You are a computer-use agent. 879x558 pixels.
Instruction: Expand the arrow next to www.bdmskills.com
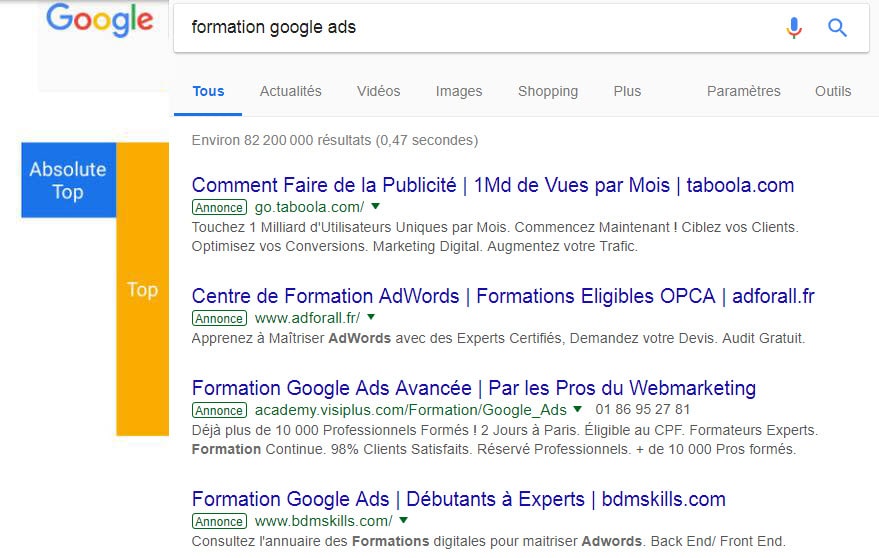403,520
